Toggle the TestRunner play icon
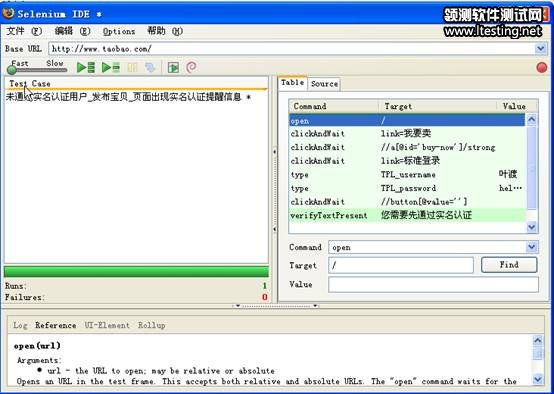 [173, 67]
